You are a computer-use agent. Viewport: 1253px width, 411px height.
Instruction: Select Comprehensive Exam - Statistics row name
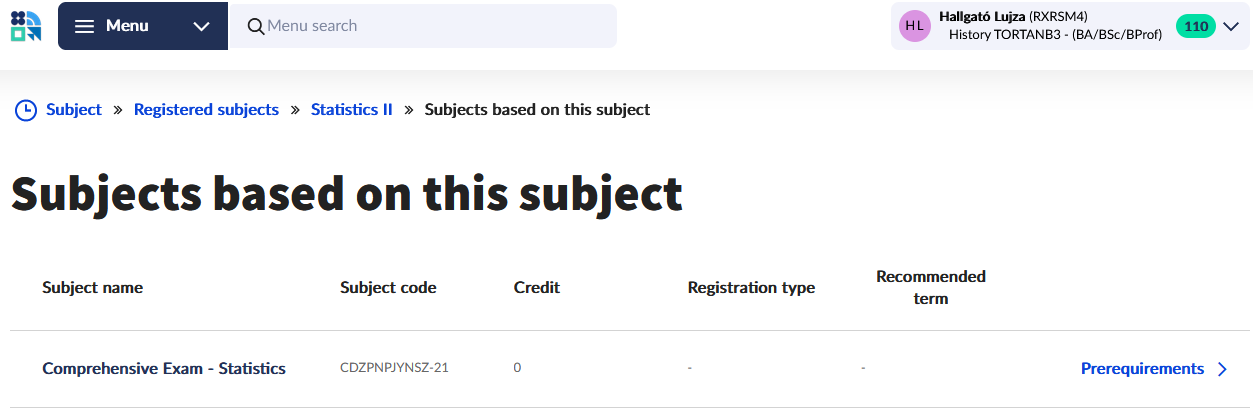pyautogui.click(x=164, y=369)
